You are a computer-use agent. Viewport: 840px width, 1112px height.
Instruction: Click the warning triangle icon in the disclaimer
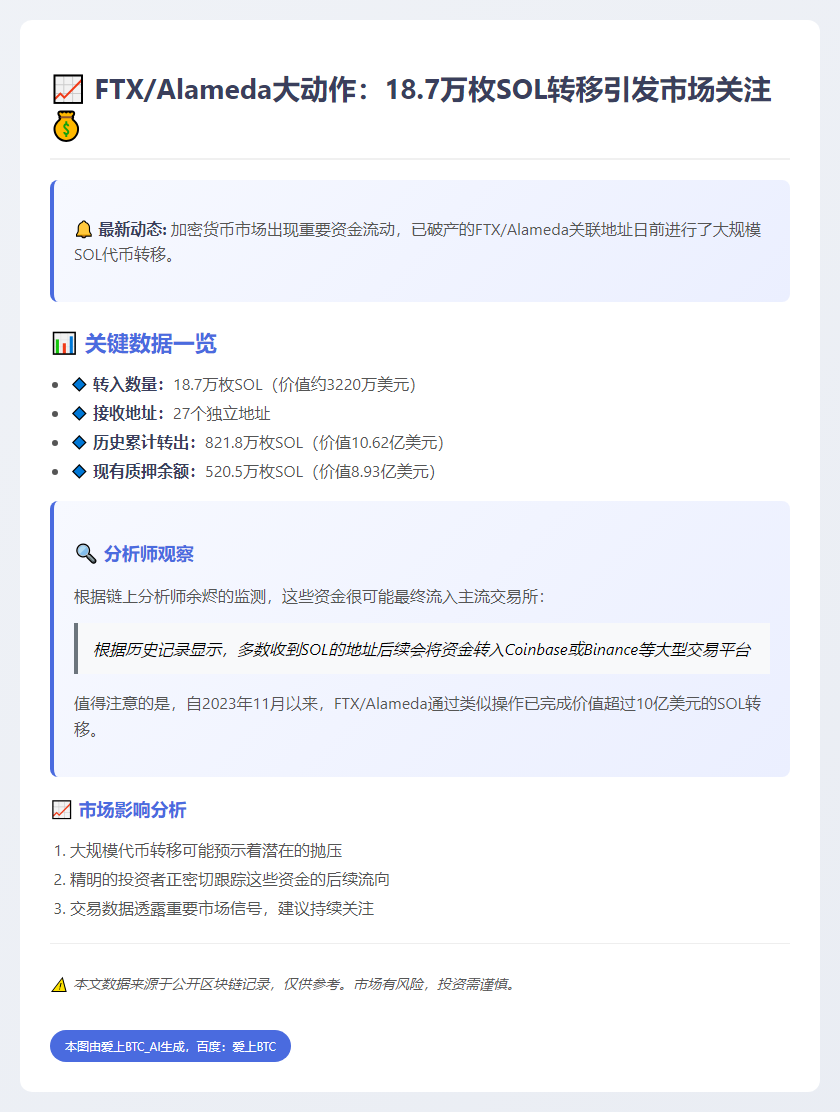coord(60,984)
